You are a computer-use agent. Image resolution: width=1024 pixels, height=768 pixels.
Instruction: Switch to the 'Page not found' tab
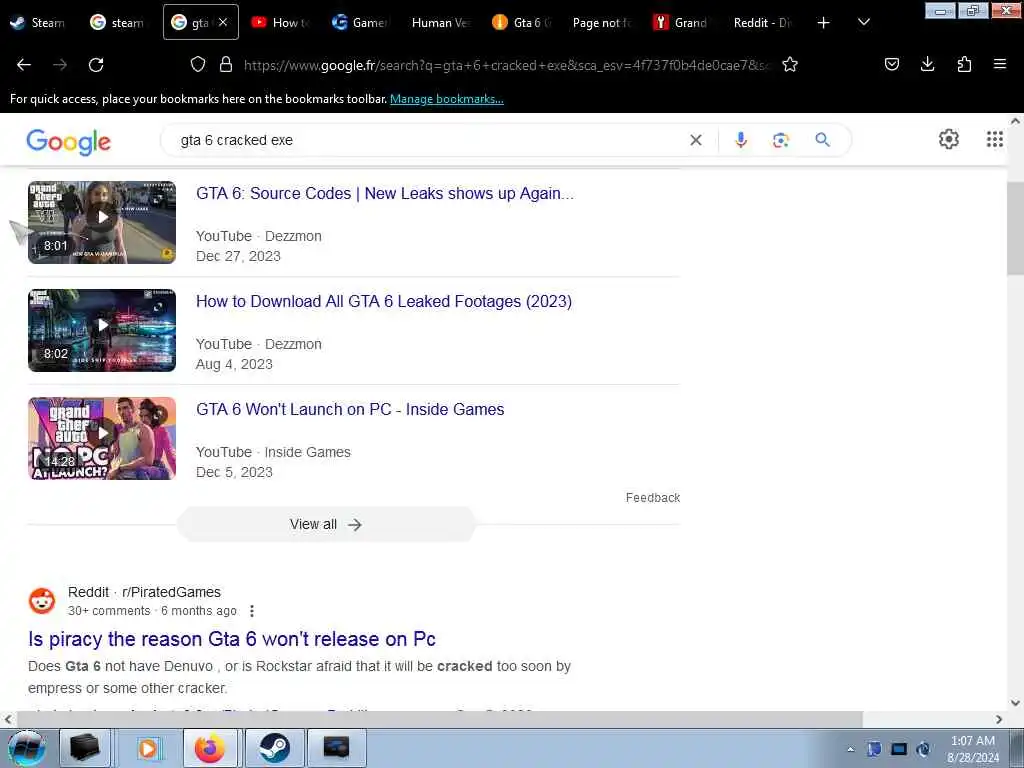(x=601, y=23)
